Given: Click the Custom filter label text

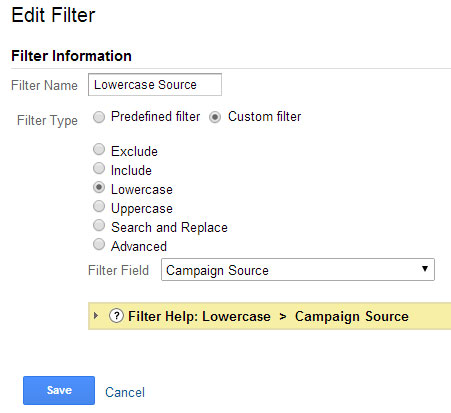Looking at the screenshot, I should 265,117.
